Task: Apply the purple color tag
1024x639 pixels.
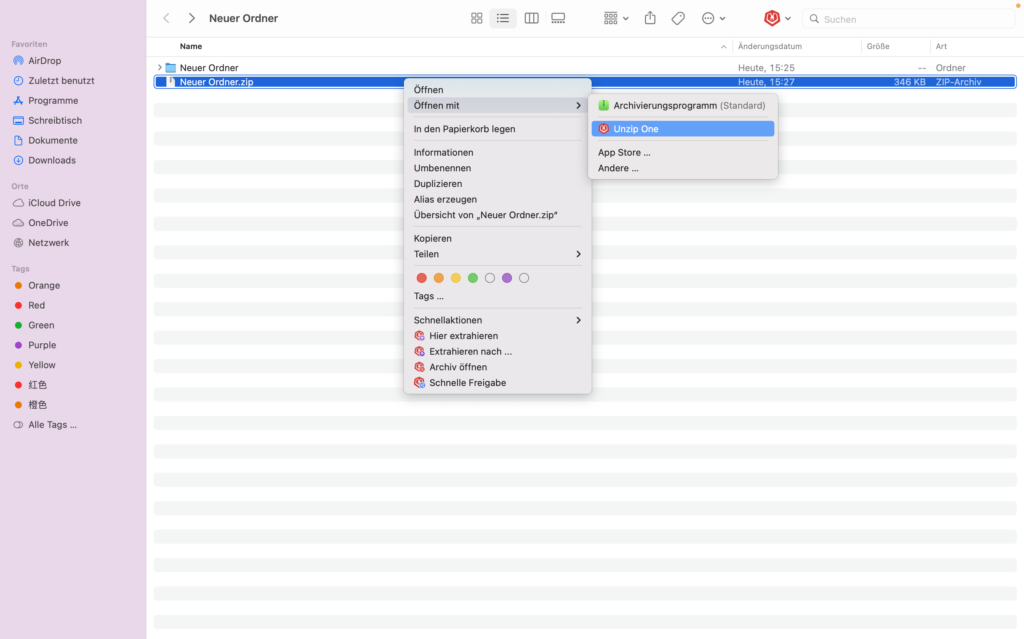Action: [507, 278]
